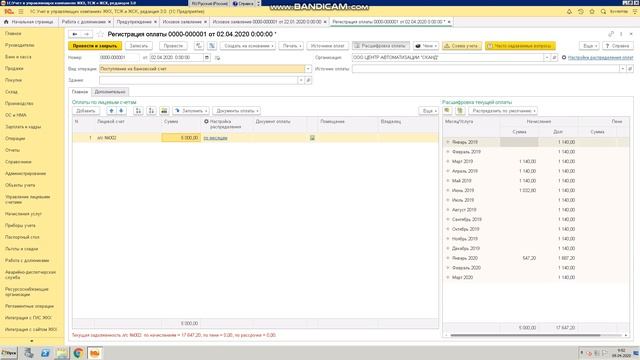This screenshot has width=640, height=360.
Task: Toggle the 'Расшифровка оплаты' button
Action: (x=380, y=46)
